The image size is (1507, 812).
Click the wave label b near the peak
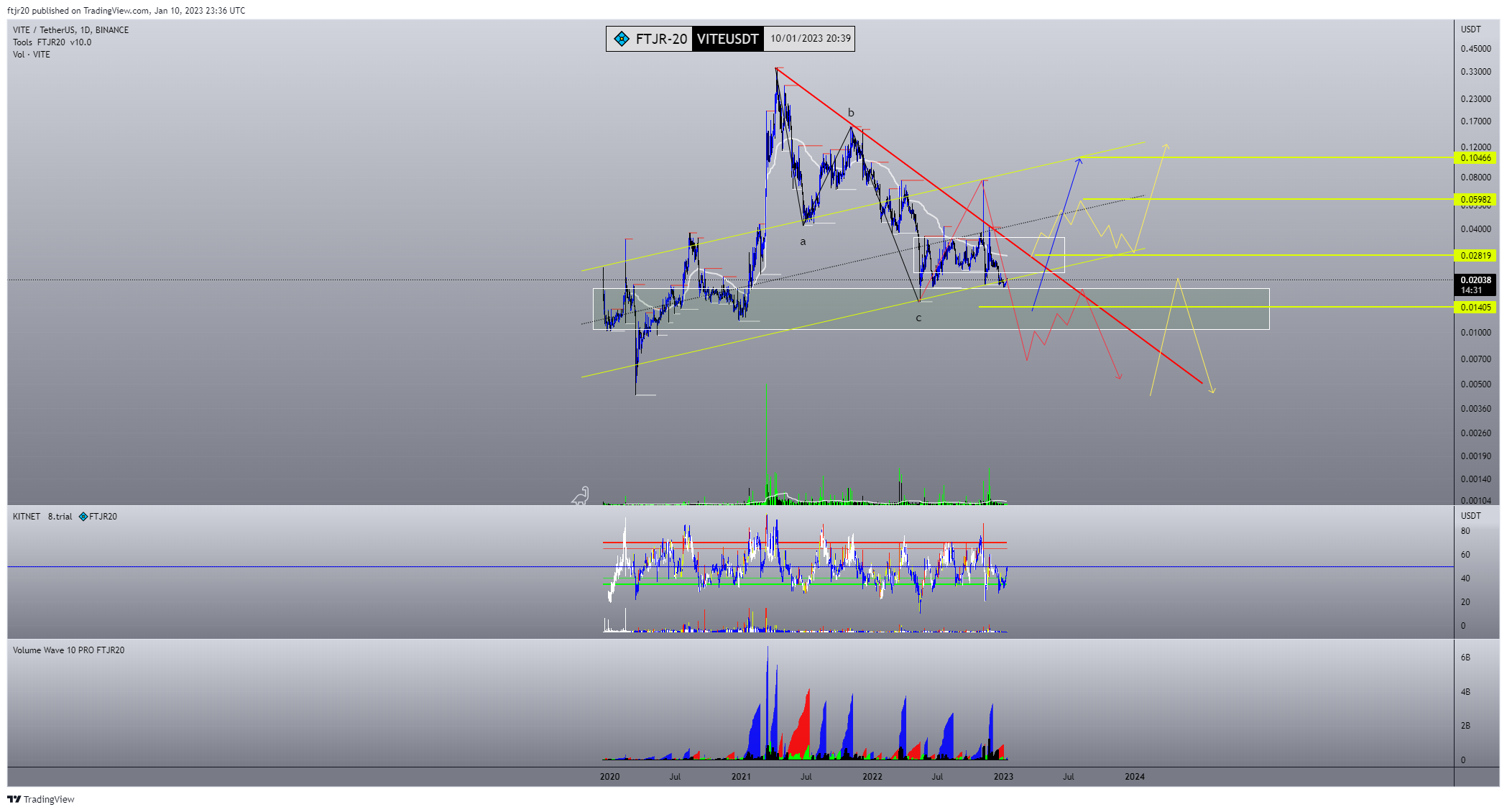(851, 113)
